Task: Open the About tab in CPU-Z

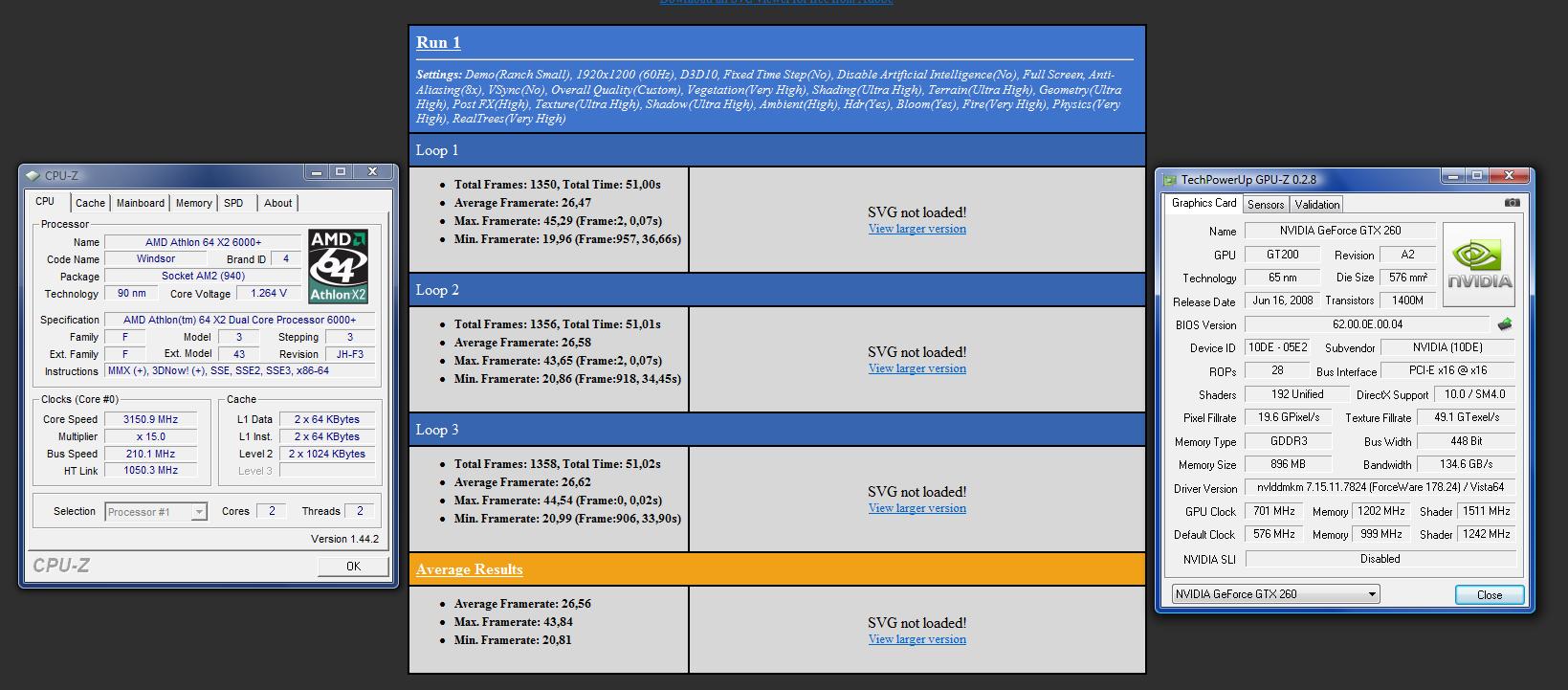Action: point(278,203)
